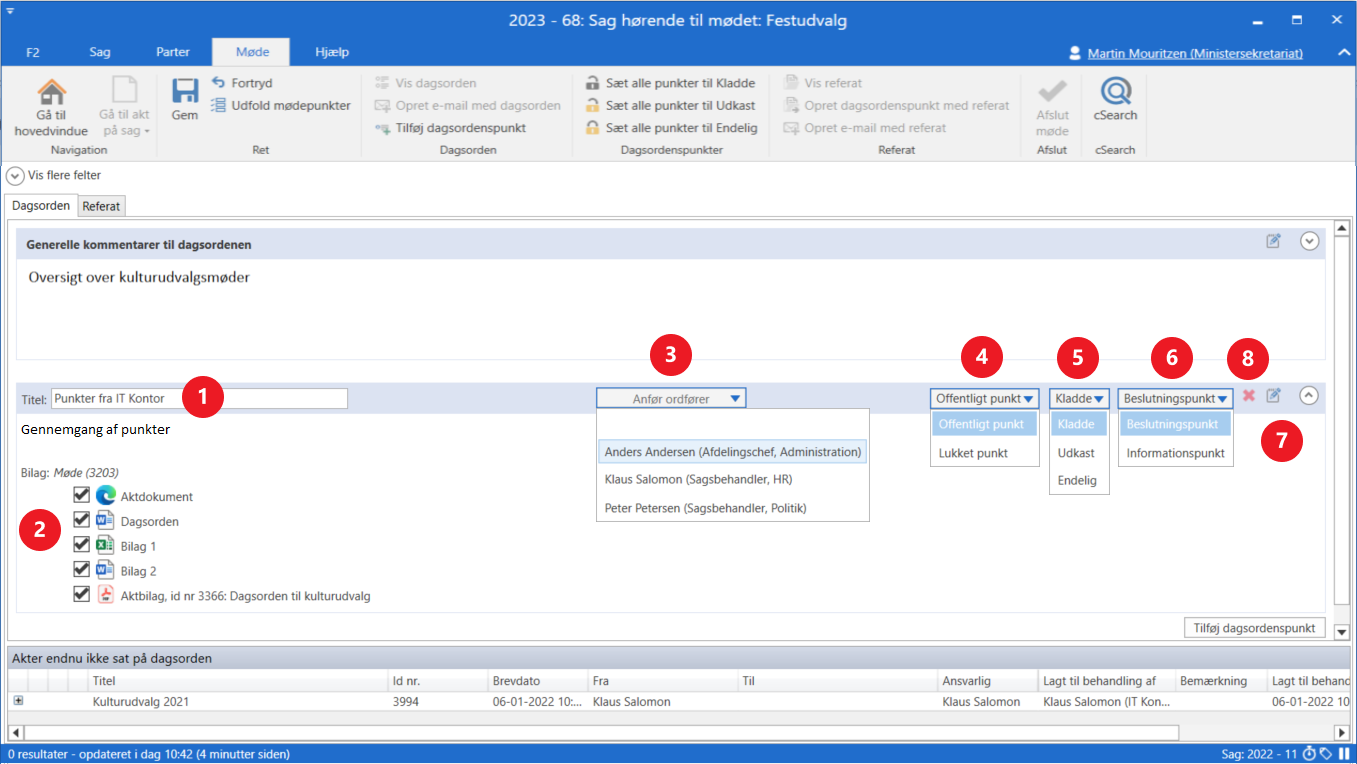Uncheck the Dagsorden attachment checkbox

[82, 520]
